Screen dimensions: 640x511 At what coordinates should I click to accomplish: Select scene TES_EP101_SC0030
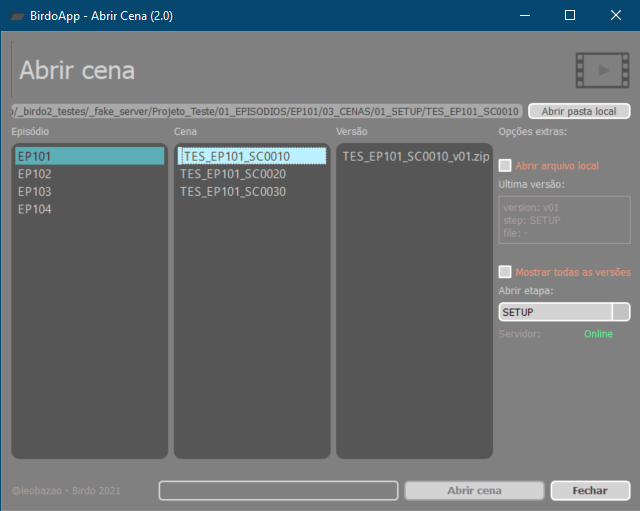233,191
